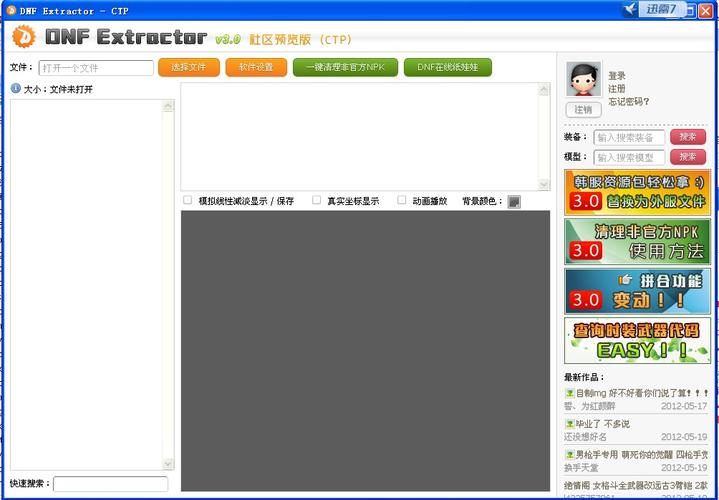Click top text panel scroll up arrow
The height and width of the screenshot is (500, 719).
(x=544, y=89)
